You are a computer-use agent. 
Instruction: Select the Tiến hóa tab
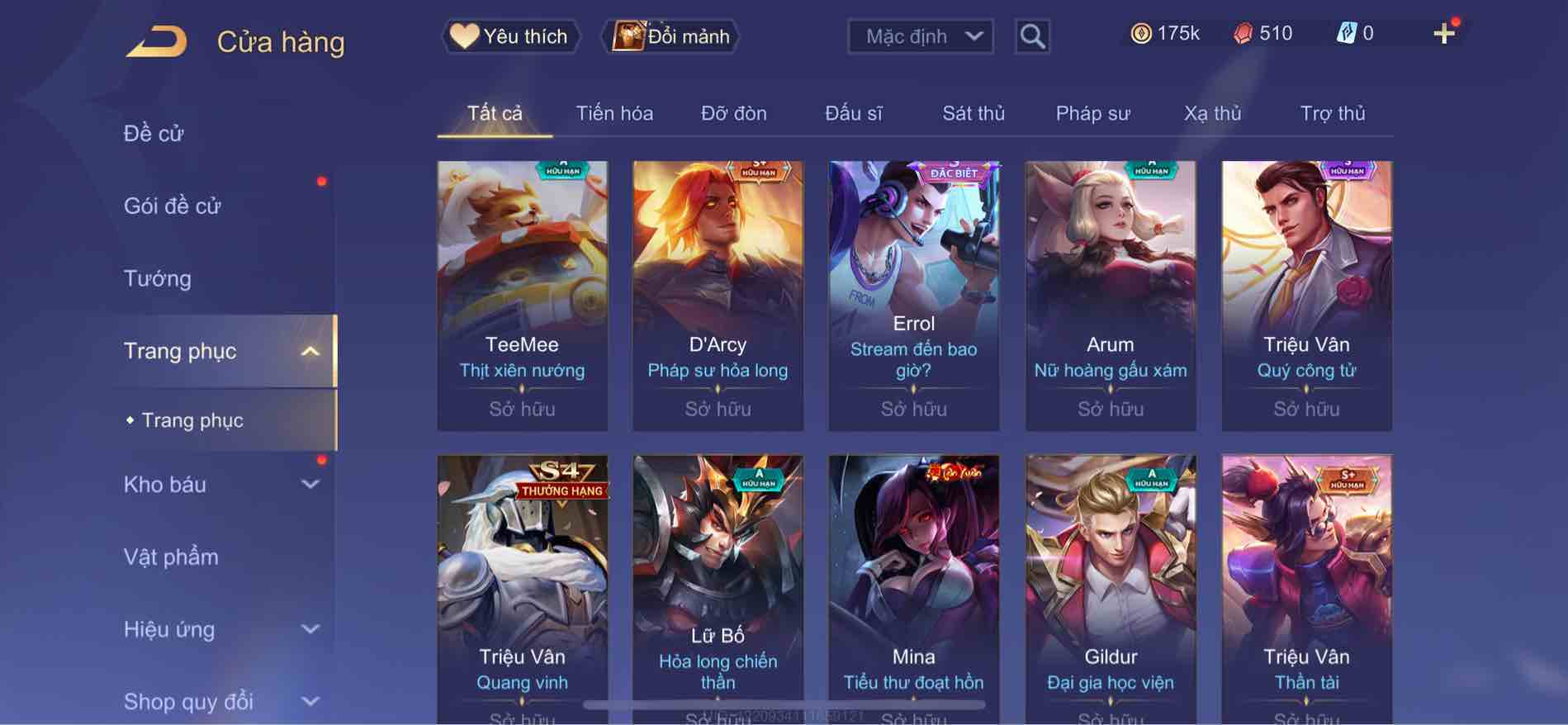[x=614, y=113]
